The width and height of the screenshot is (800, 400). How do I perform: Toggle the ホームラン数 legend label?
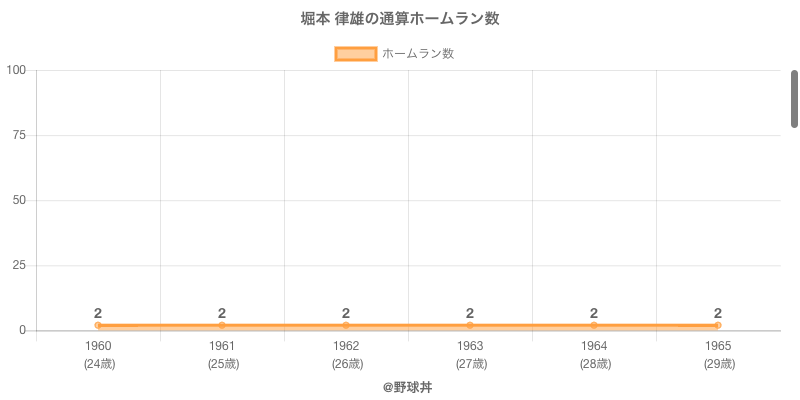[418, 54]
